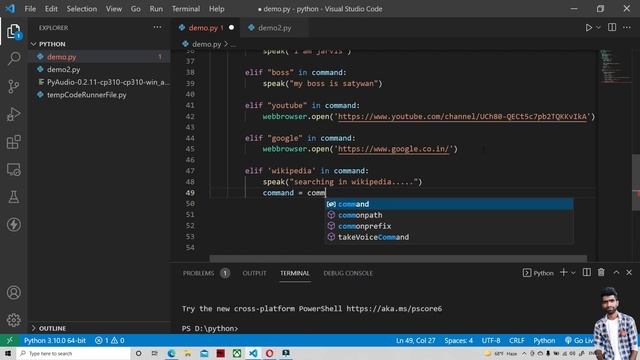The image size is (640, 360).
Task: Open the lightning bolt extension view
Action: [13, 224]
